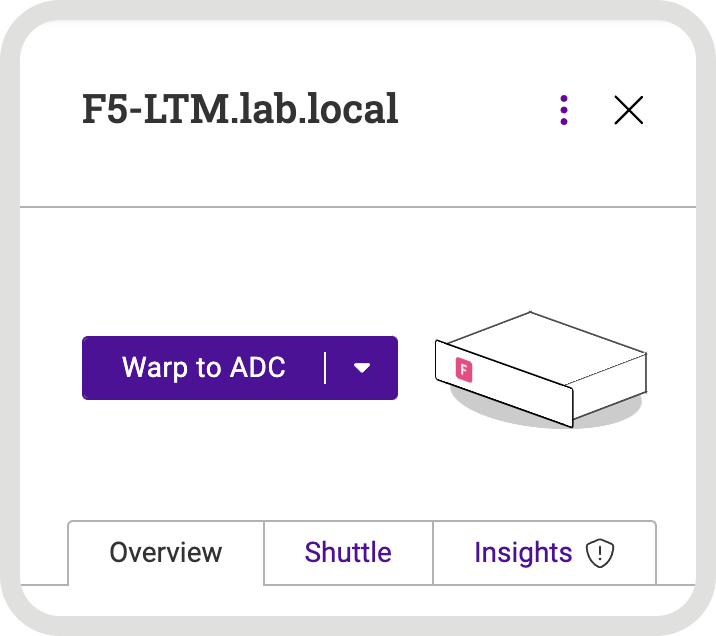
Task: Select the F5-LTM.lab.local title text
Action: [x=240, y=109]
